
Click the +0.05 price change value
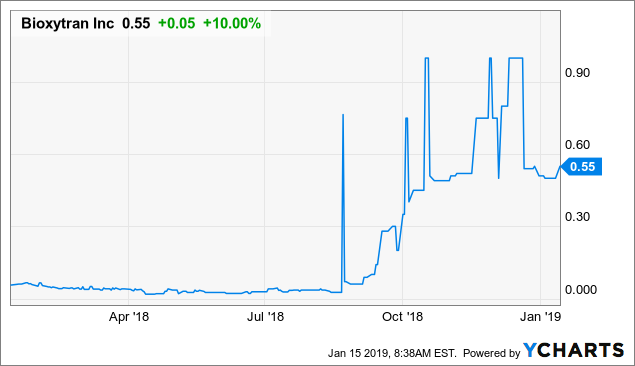[x=177, y=23]
